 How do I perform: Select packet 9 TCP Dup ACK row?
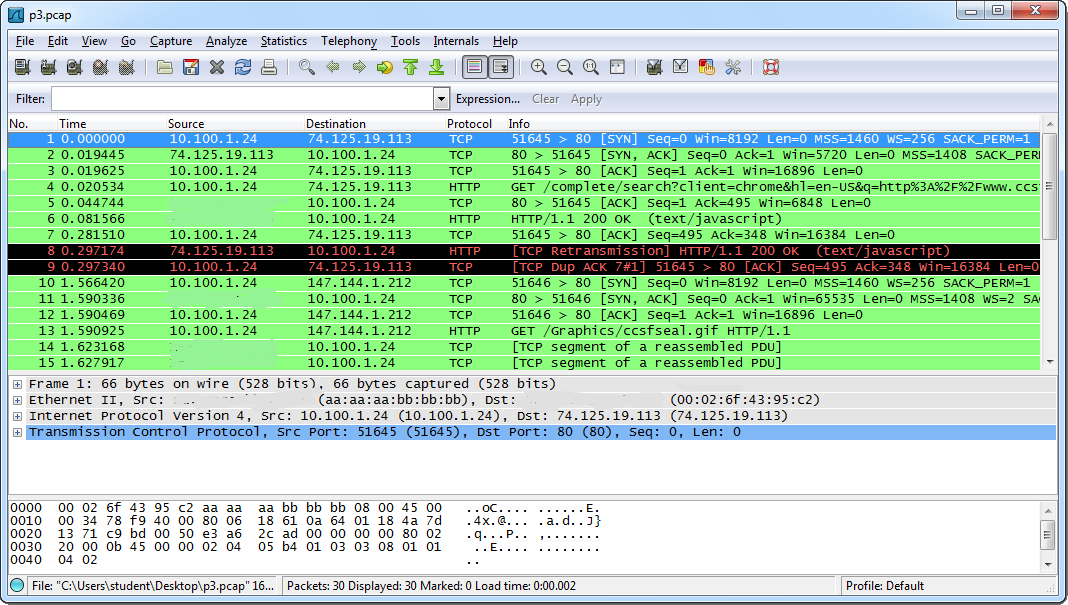pyautogui.click(x=524, y=266)
